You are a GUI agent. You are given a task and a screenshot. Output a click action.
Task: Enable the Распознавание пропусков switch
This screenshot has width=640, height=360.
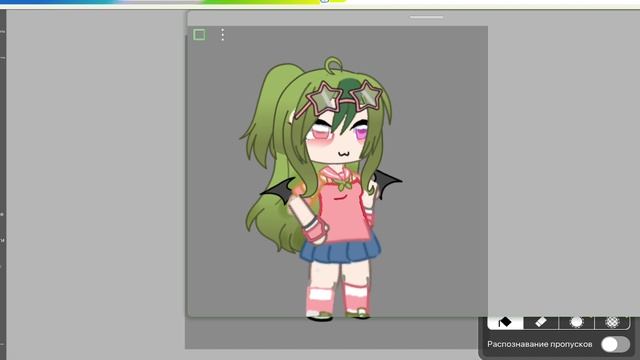coord(615,344)
